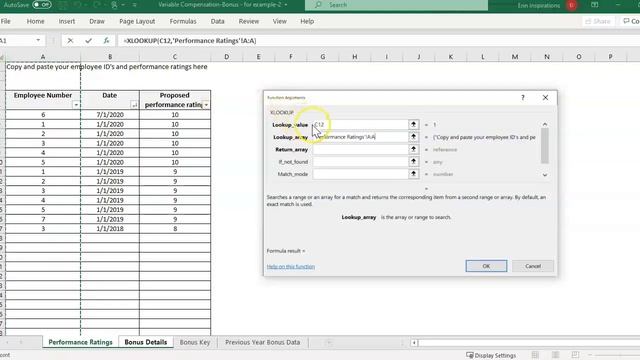Click the Return_array input field
Viewport: 640px width, 360px height.
(360, 149)
